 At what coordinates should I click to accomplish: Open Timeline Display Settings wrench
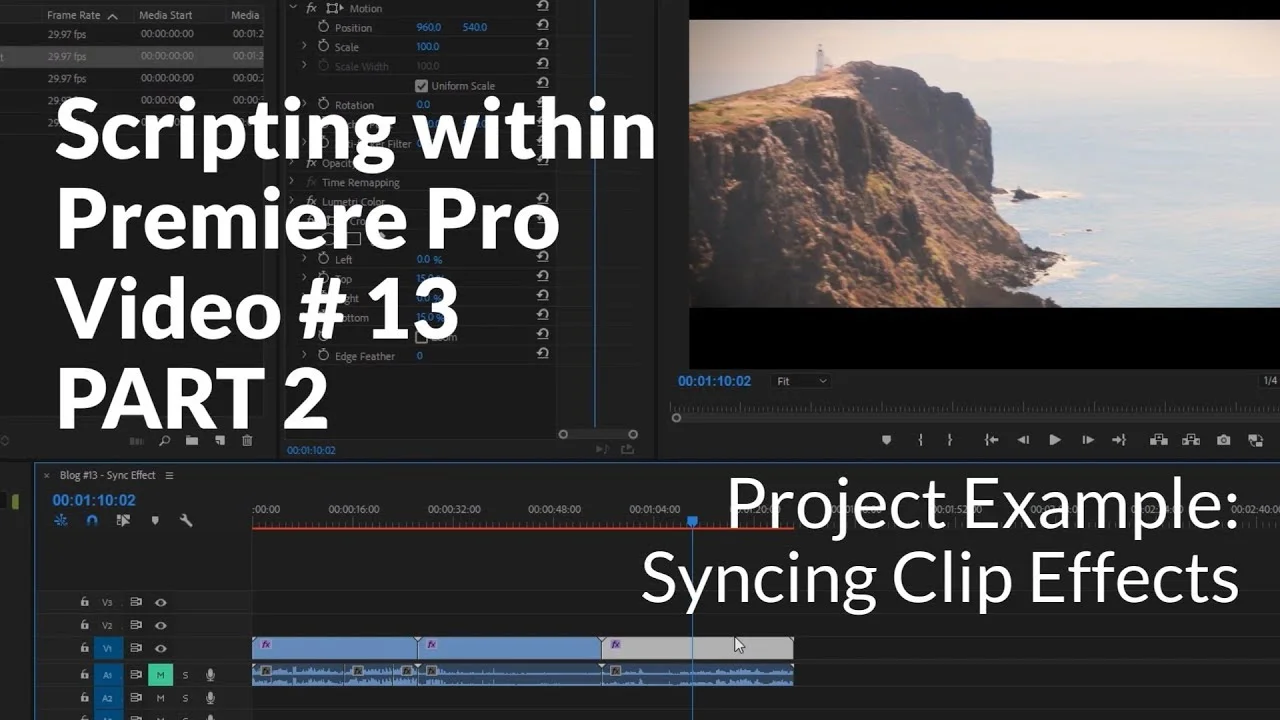pyautogui.click(x=185, y=520)
